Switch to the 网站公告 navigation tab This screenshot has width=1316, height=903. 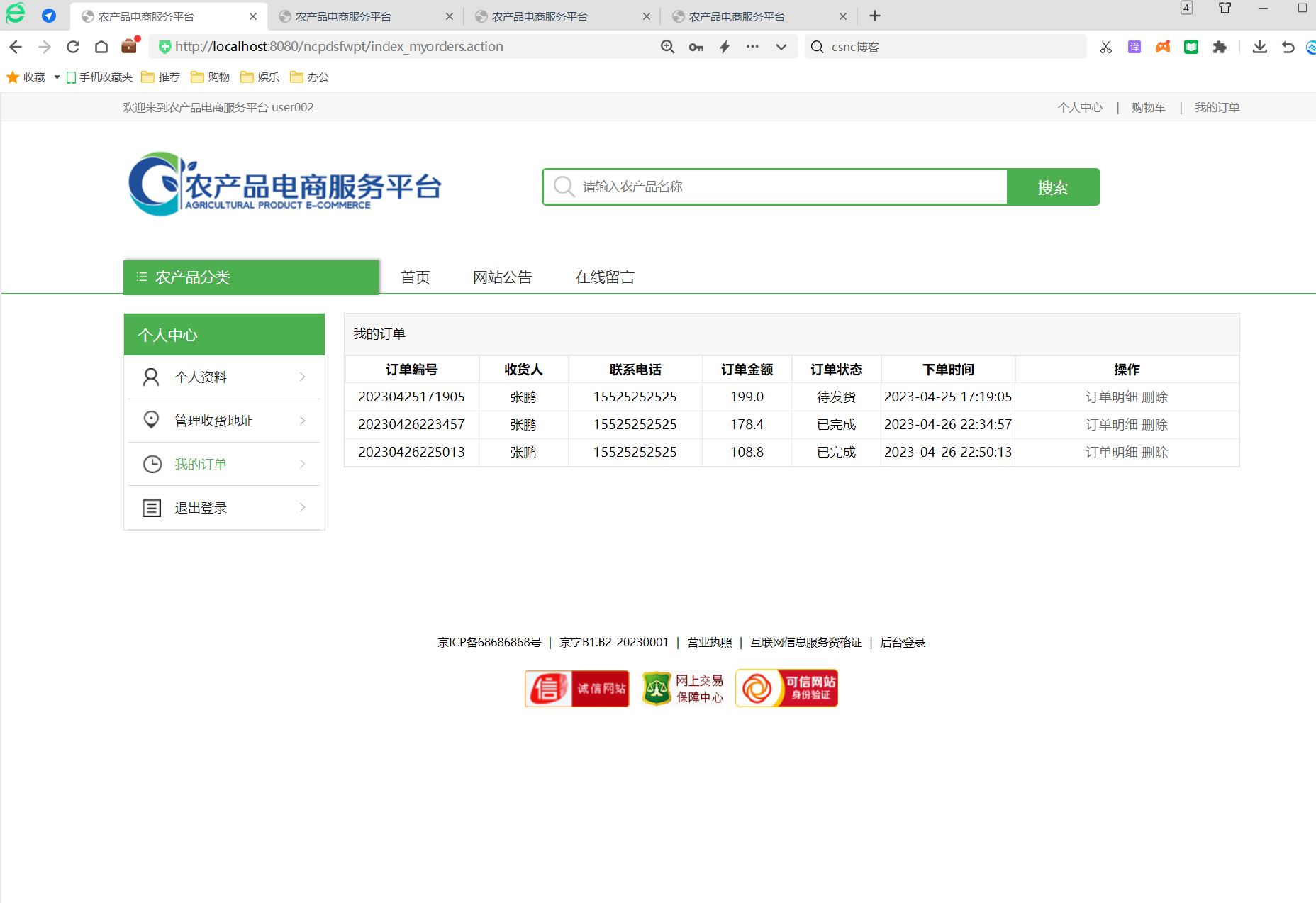(x=503, y=277)
